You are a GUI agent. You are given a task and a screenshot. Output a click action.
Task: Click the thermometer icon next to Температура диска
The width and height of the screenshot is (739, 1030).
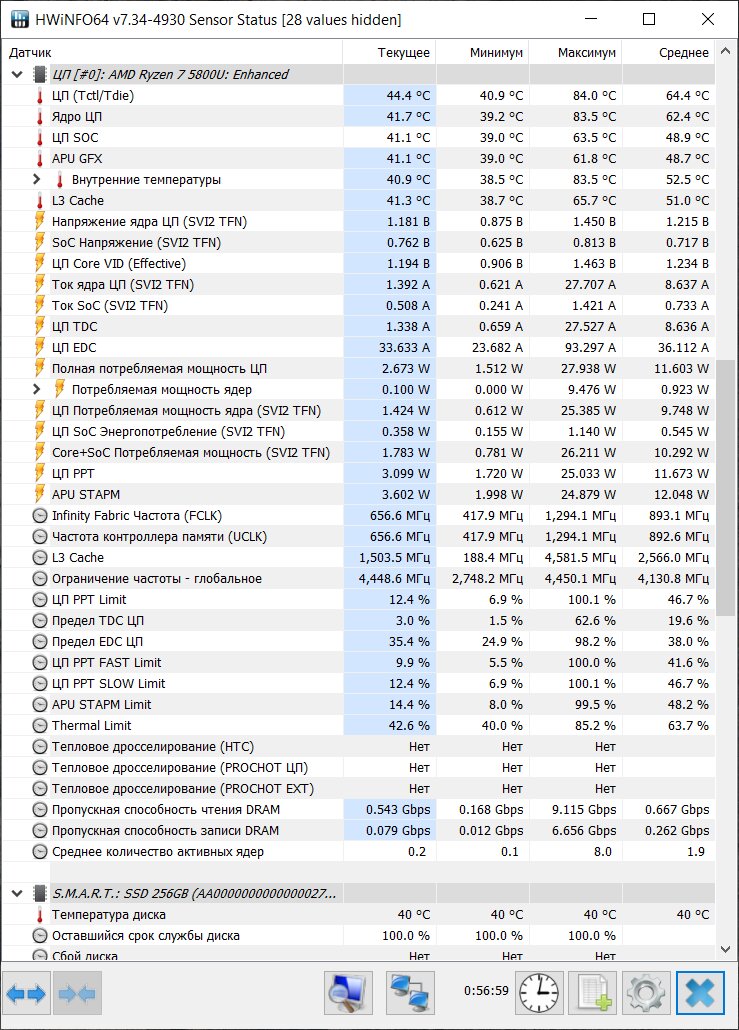[x=40, y=915]
